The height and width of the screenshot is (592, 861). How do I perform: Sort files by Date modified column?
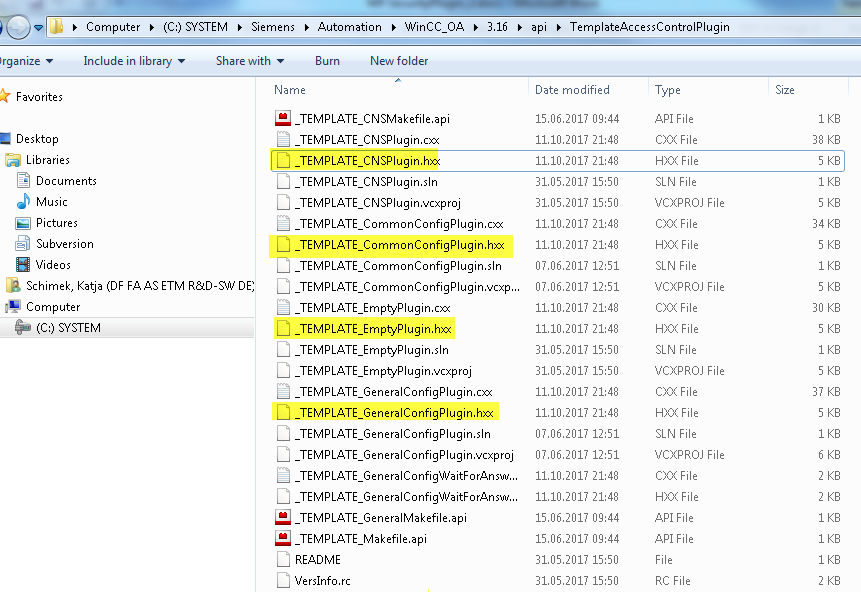tap(572, 90)
